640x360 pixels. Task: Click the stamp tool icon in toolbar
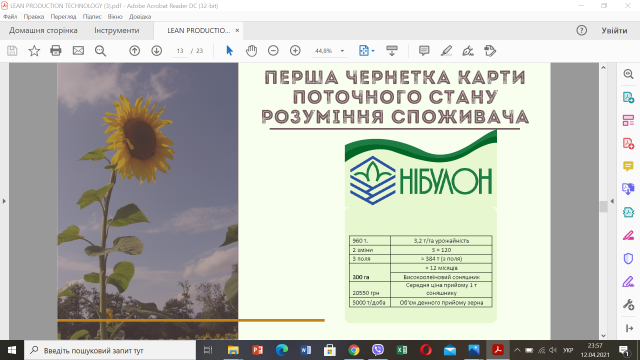tap(490, 51)
